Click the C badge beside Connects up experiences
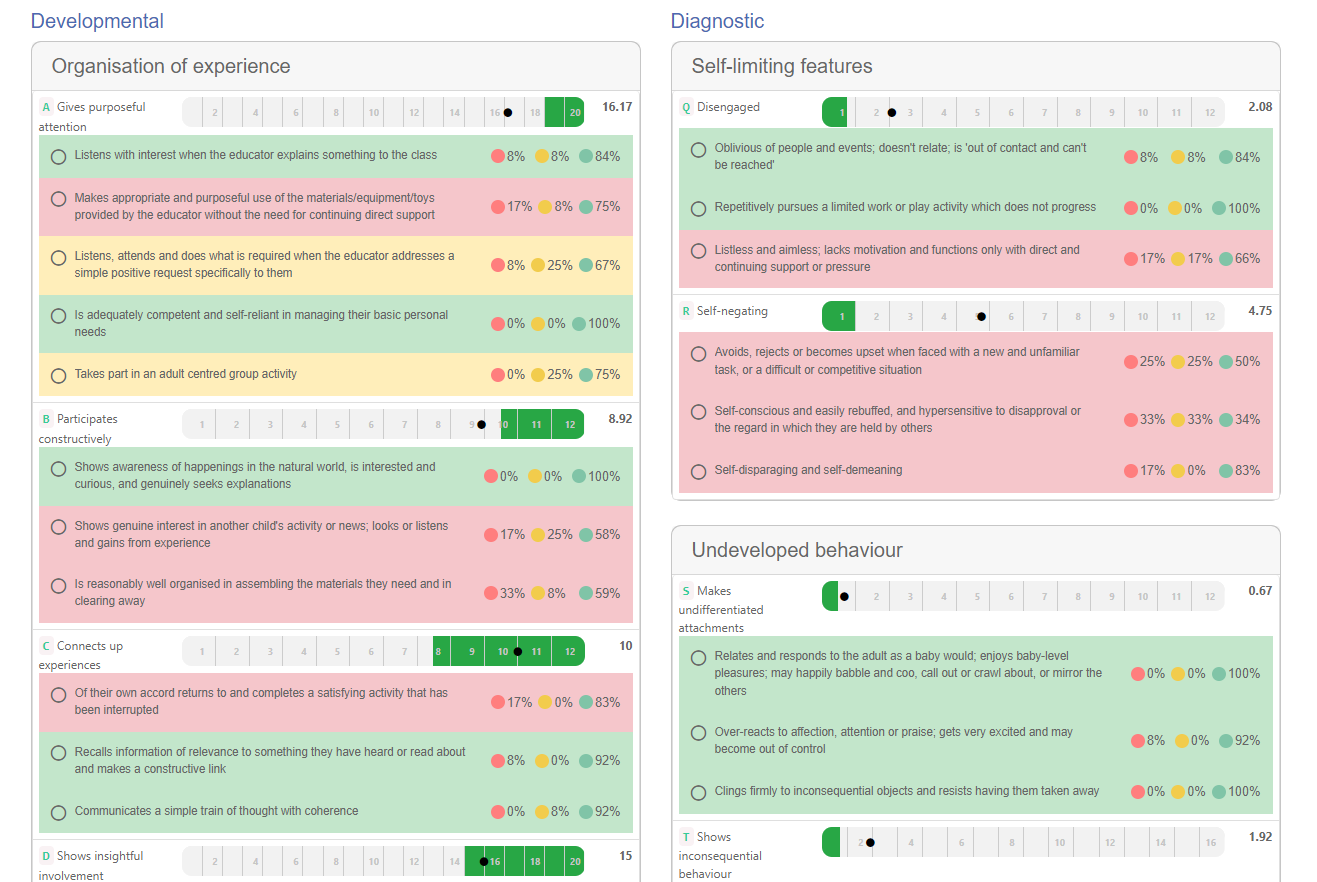 click(46, 646)
